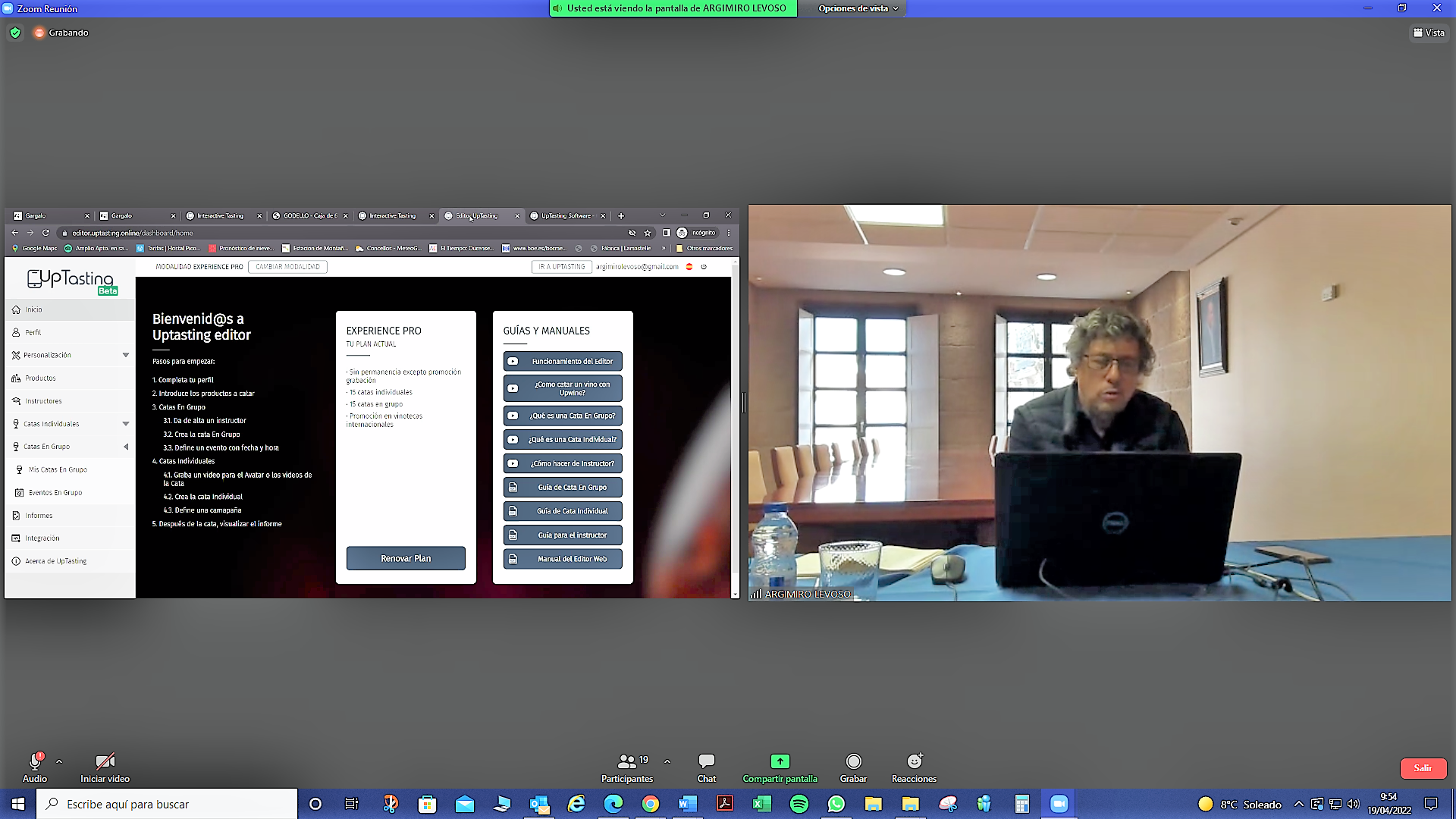Click the red Salir button
This screenshot has height=819, width=1456.
pos(1423,768)
